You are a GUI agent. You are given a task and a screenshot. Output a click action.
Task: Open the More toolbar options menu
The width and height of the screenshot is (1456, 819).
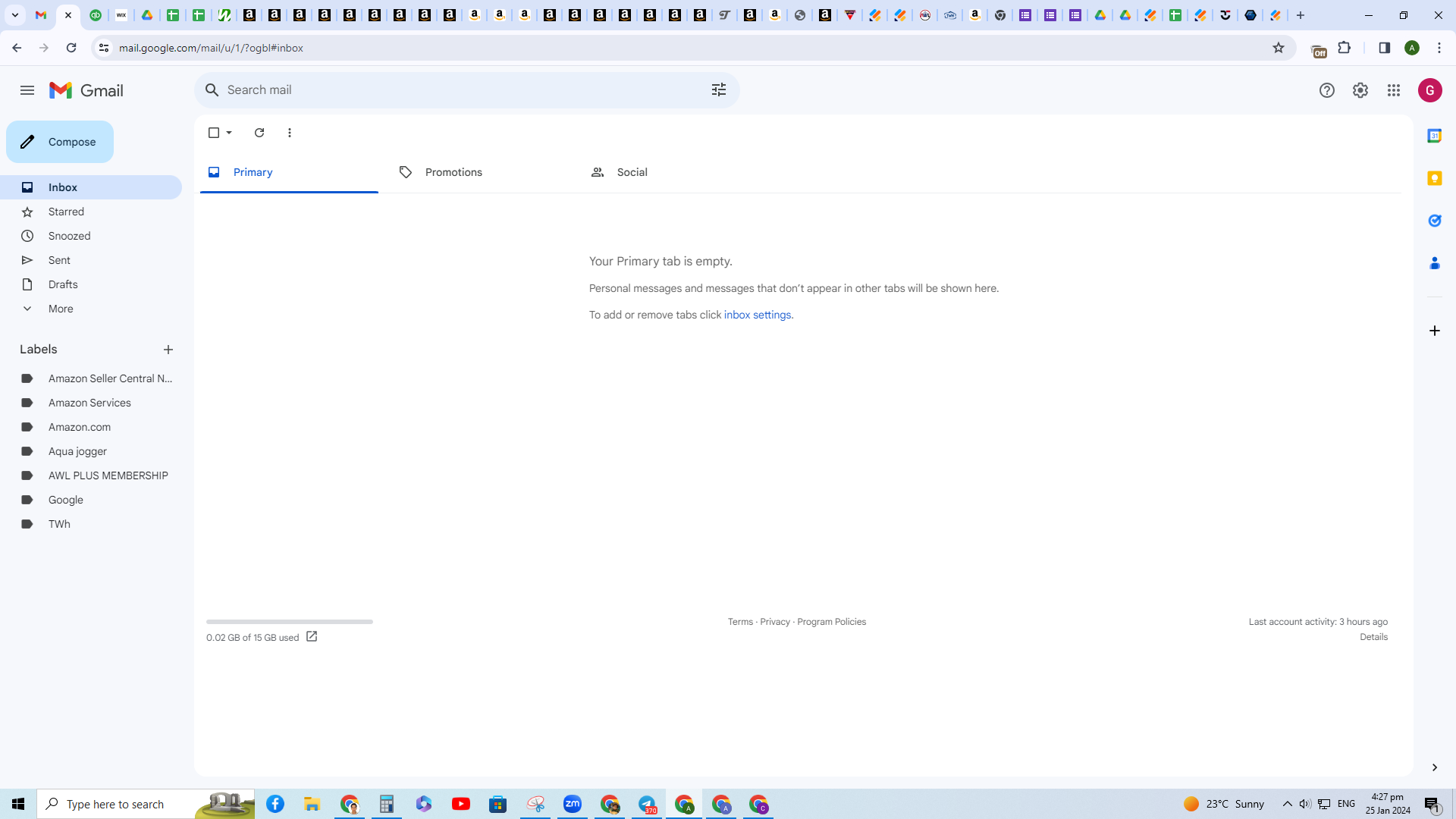click(x=290, y=133)
